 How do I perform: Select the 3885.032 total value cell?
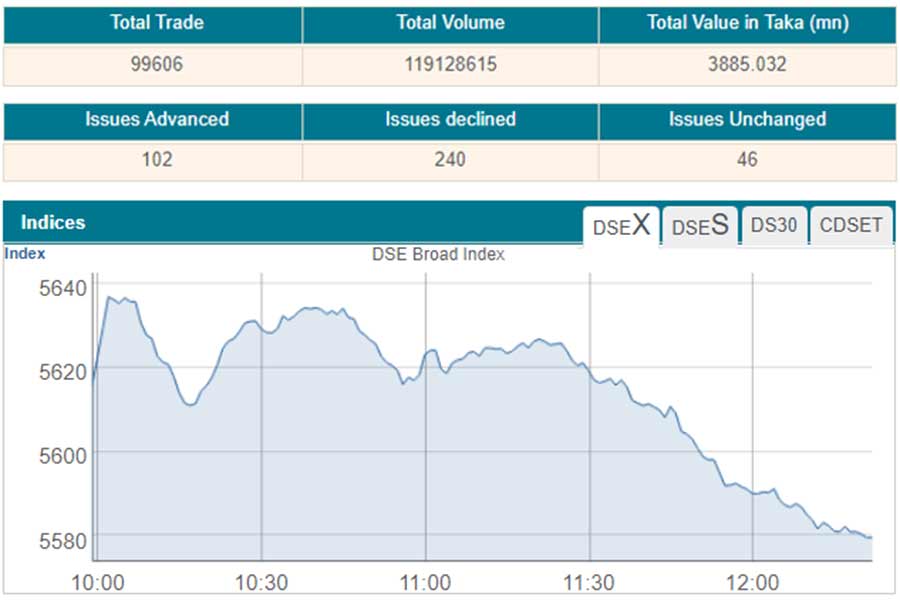(x=747, y=65)
